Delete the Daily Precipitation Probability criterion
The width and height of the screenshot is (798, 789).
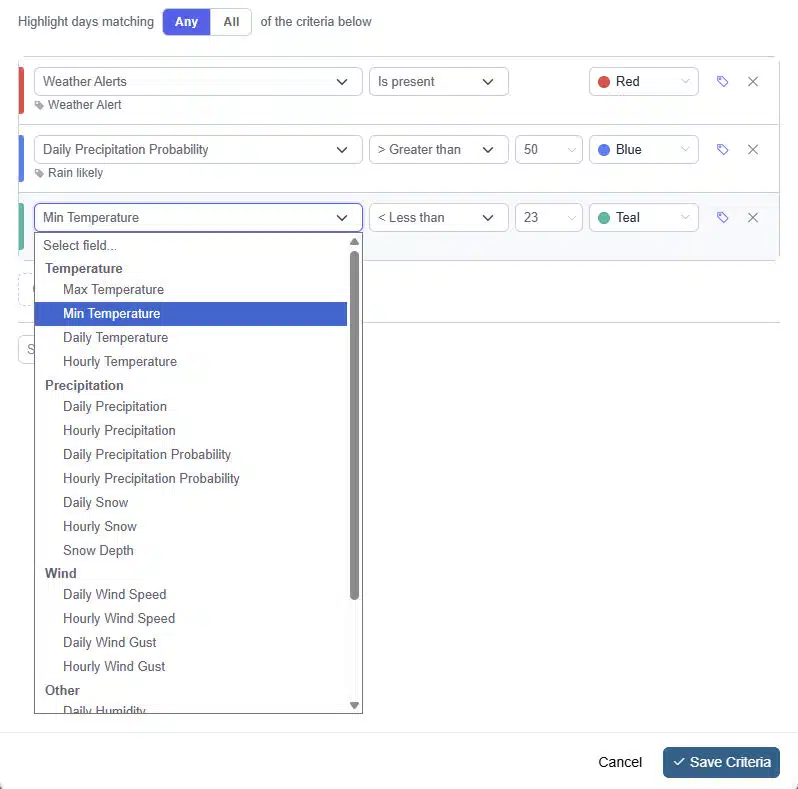[x=753, y=150]
